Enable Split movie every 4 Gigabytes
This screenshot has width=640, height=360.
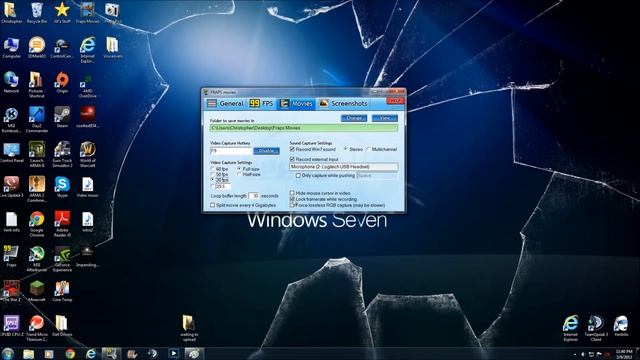pyautogui.click(x=213, y=205)
